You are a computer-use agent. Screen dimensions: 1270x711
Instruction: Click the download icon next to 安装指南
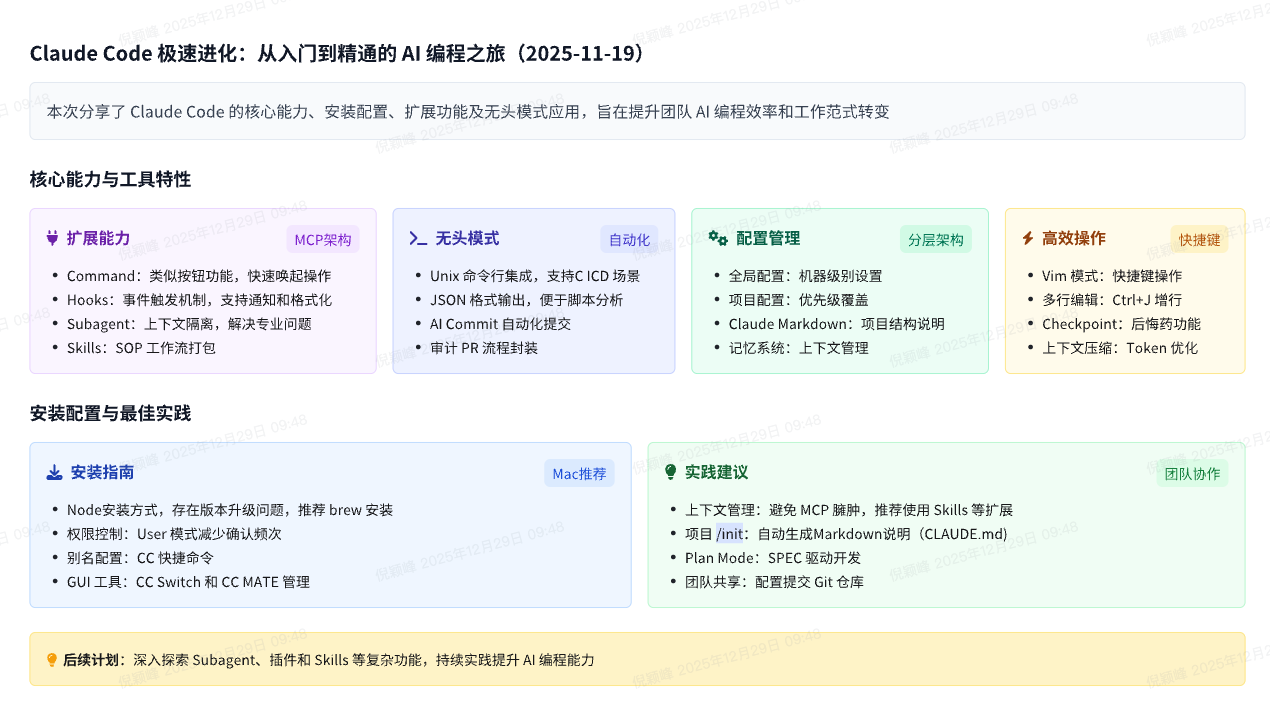point(54,472)
